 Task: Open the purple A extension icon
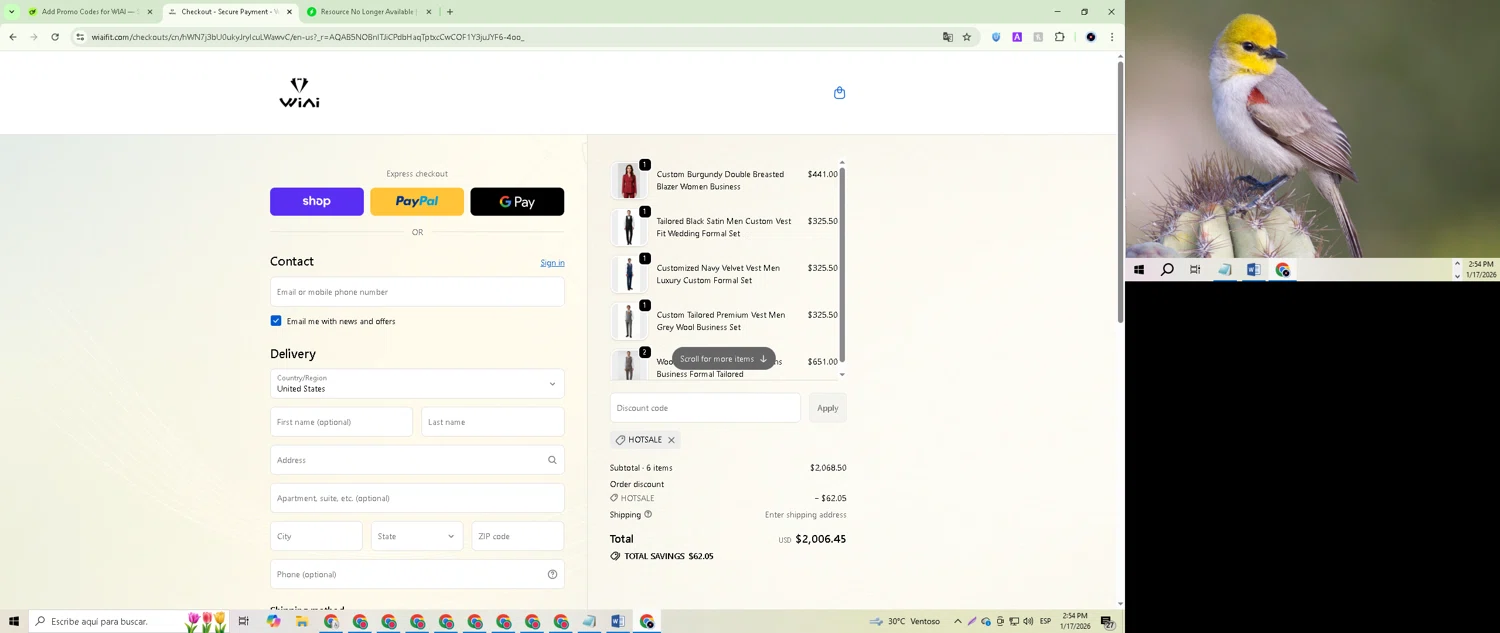tap(1017, 37)
